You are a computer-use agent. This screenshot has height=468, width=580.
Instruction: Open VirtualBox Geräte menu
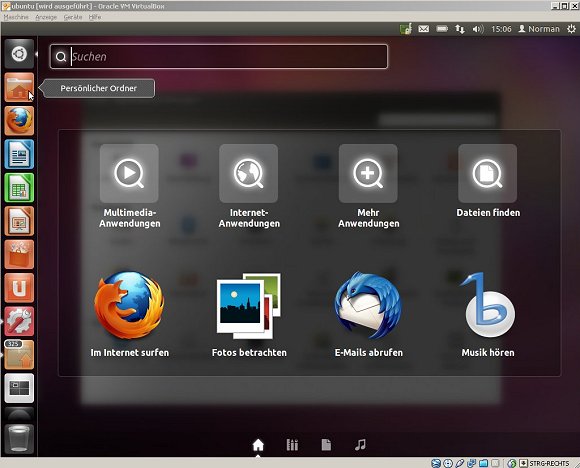(73, 17)
